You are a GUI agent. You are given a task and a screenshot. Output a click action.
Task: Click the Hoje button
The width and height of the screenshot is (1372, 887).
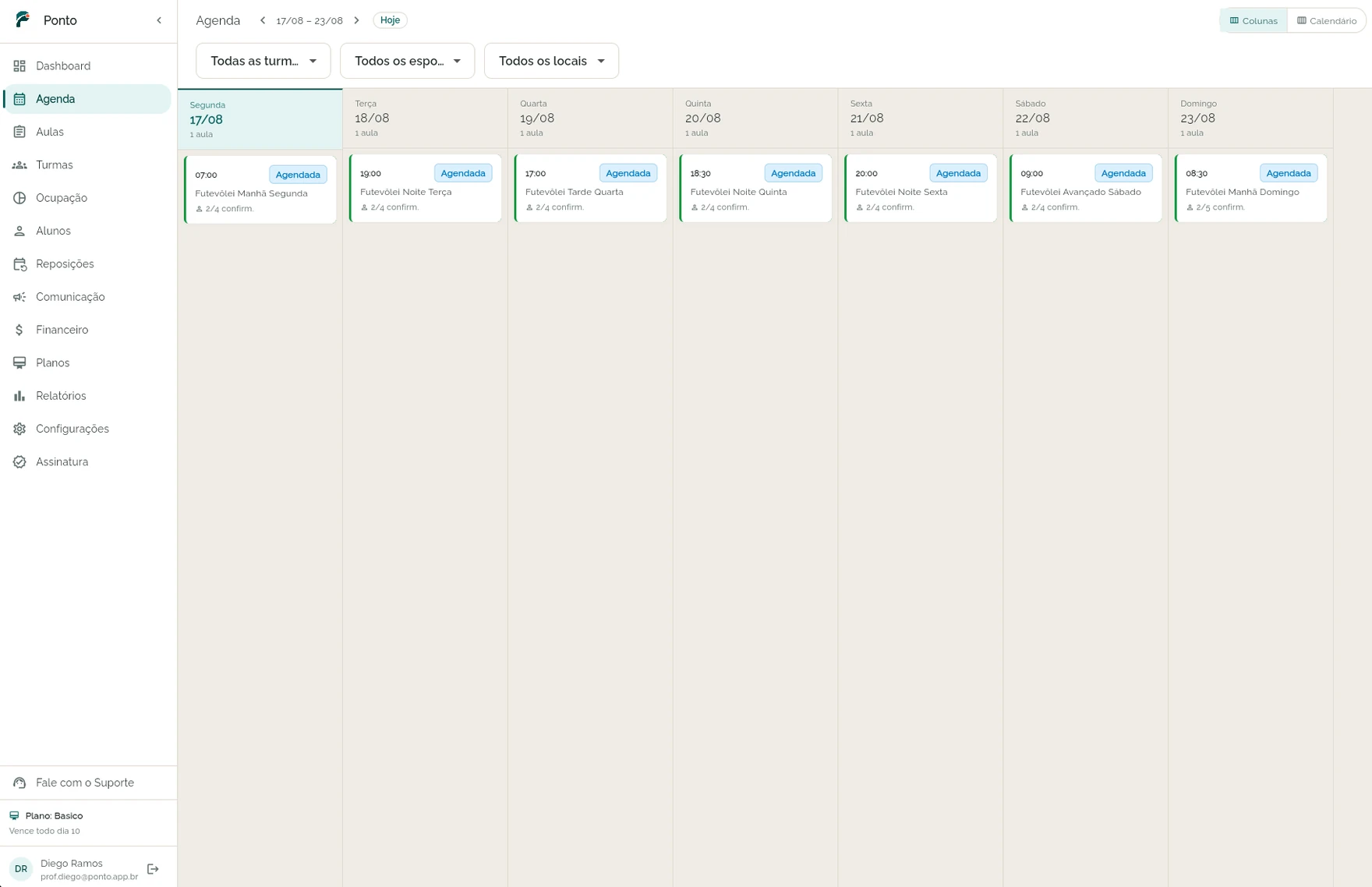point(390,20)
